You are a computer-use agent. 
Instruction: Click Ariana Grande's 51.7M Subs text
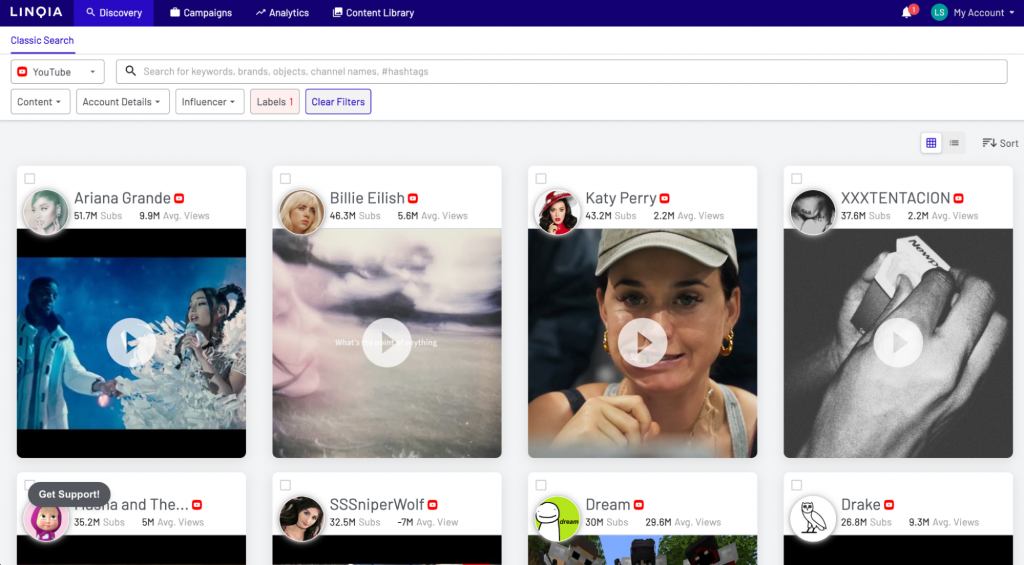click(98, 216)
